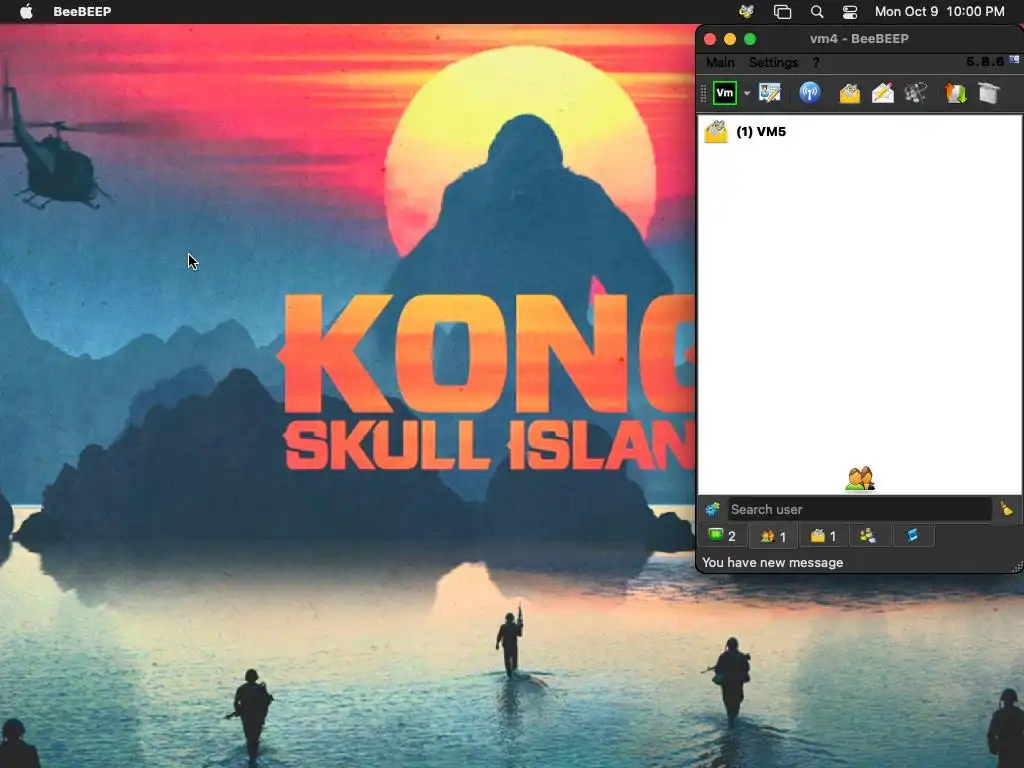Click the Stage Manager windows icon in menu bar
The height and width of the screenshot is (768, 1024).
782,11
